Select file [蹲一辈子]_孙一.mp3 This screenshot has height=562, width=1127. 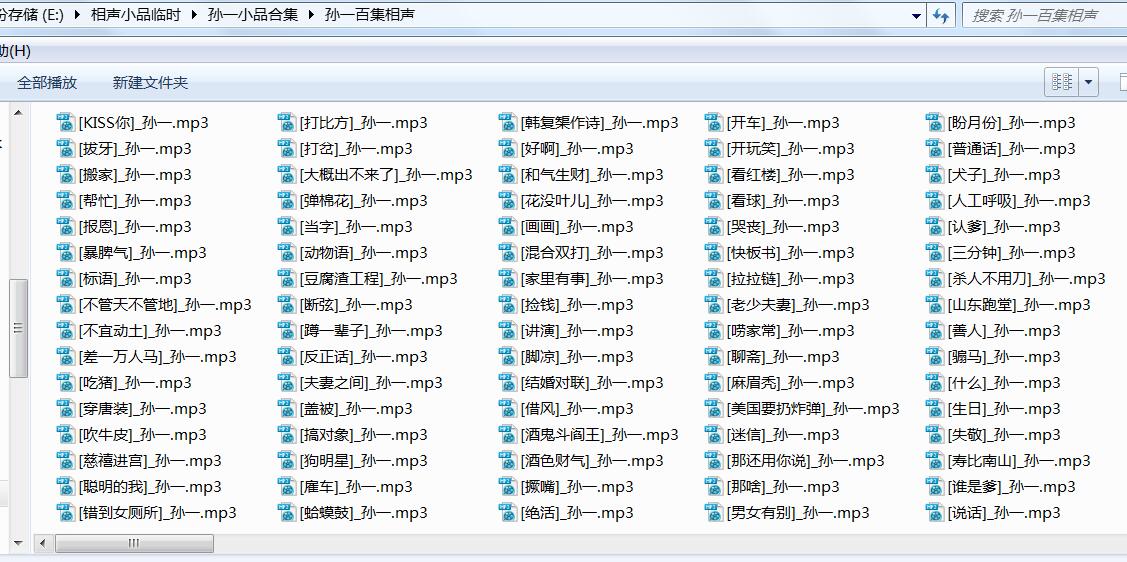[360, 331]
